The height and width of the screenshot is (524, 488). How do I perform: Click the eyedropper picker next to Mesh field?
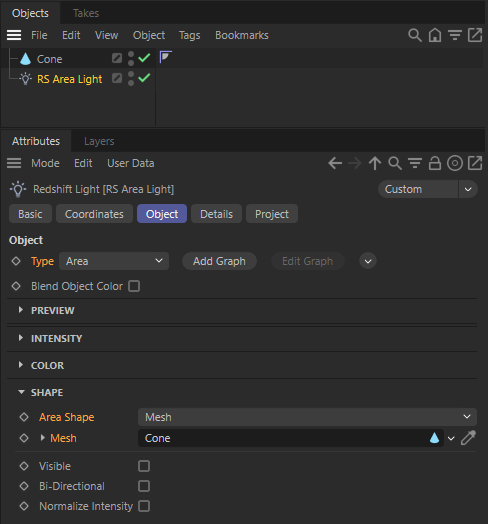click(x=468, y=438)
